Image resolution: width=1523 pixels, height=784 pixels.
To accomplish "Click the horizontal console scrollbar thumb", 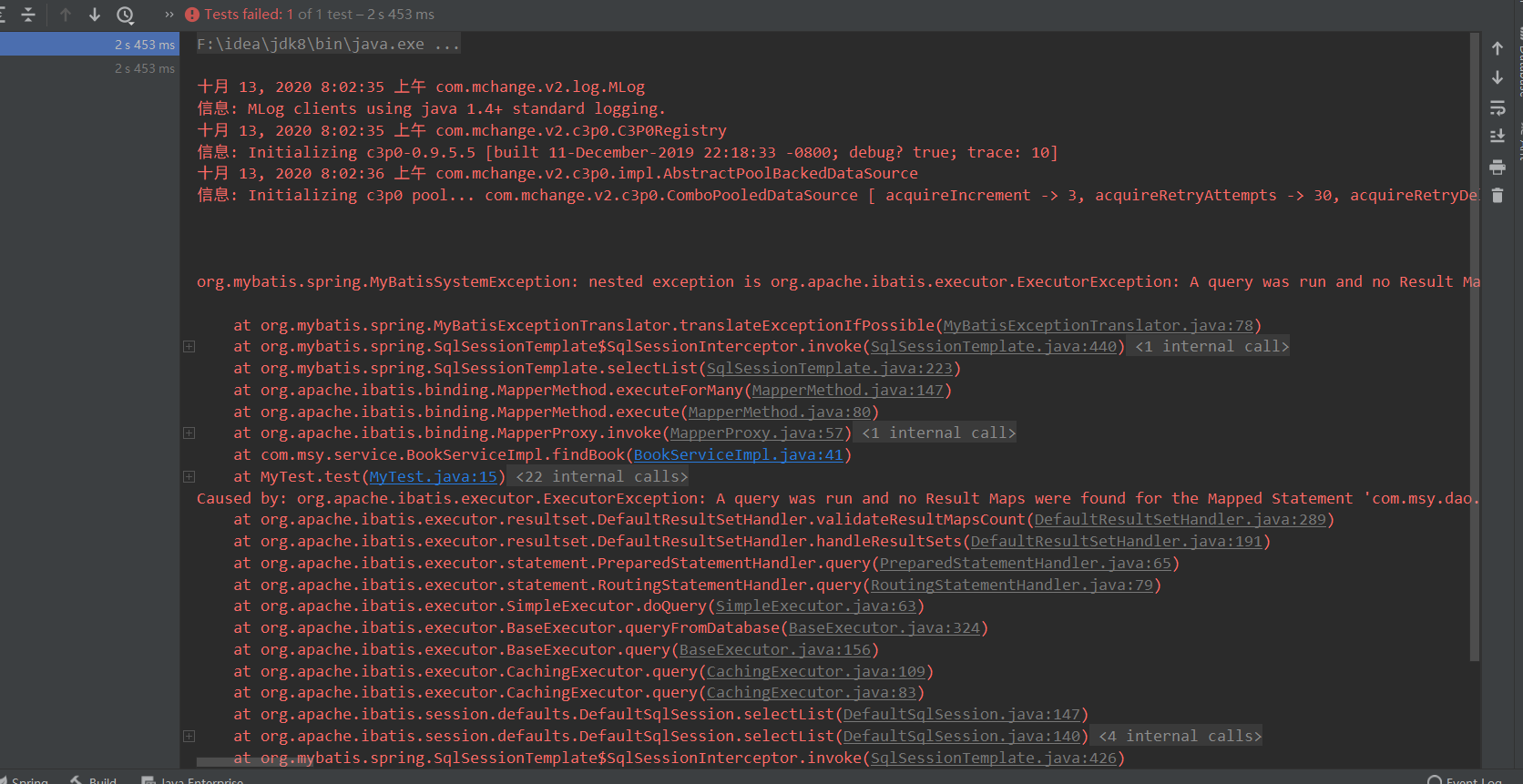I will [x=254, y=762].
